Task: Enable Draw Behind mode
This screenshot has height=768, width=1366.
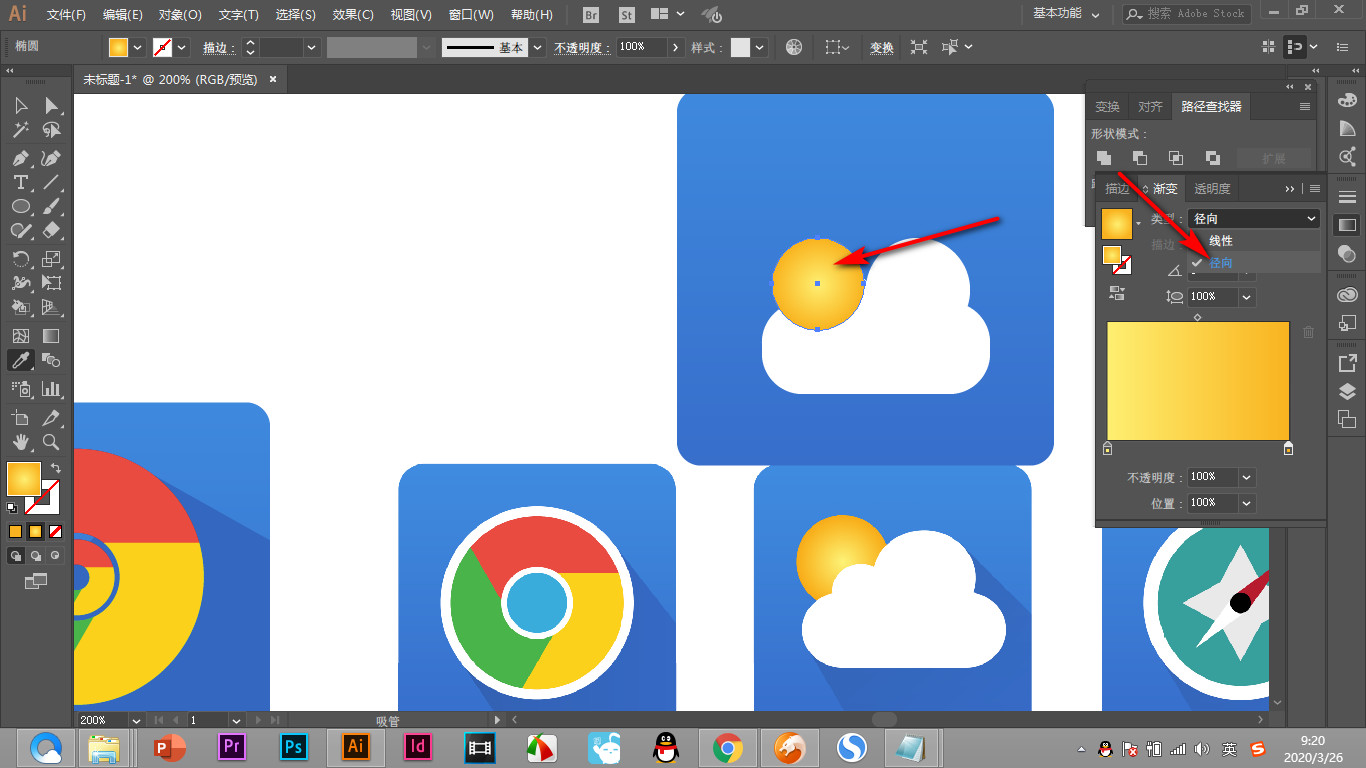Action: pyautogui.click(x=36, y=555)
